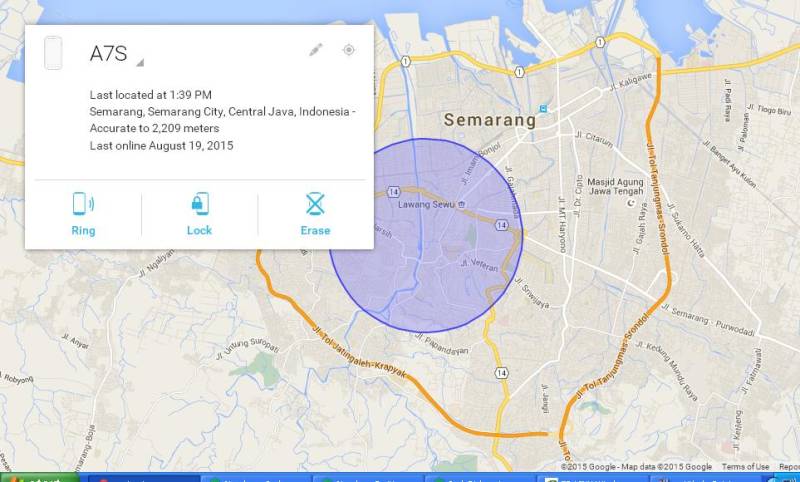Click the locate device target icon
The height and width of the screenshot is (482, 800).
[348, 49]
